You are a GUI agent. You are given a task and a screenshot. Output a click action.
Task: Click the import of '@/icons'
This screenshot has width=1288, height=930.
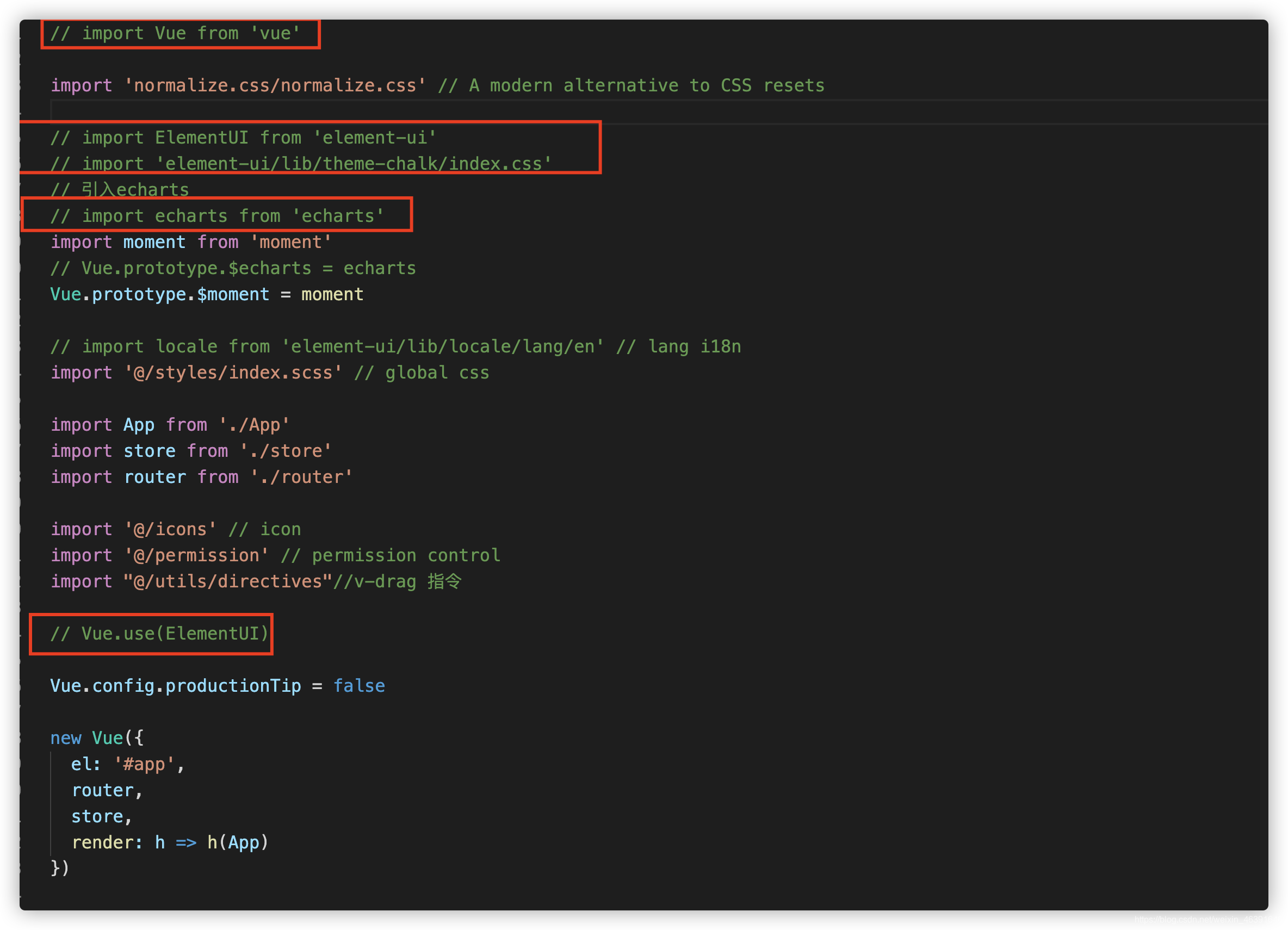click(133, 530)
